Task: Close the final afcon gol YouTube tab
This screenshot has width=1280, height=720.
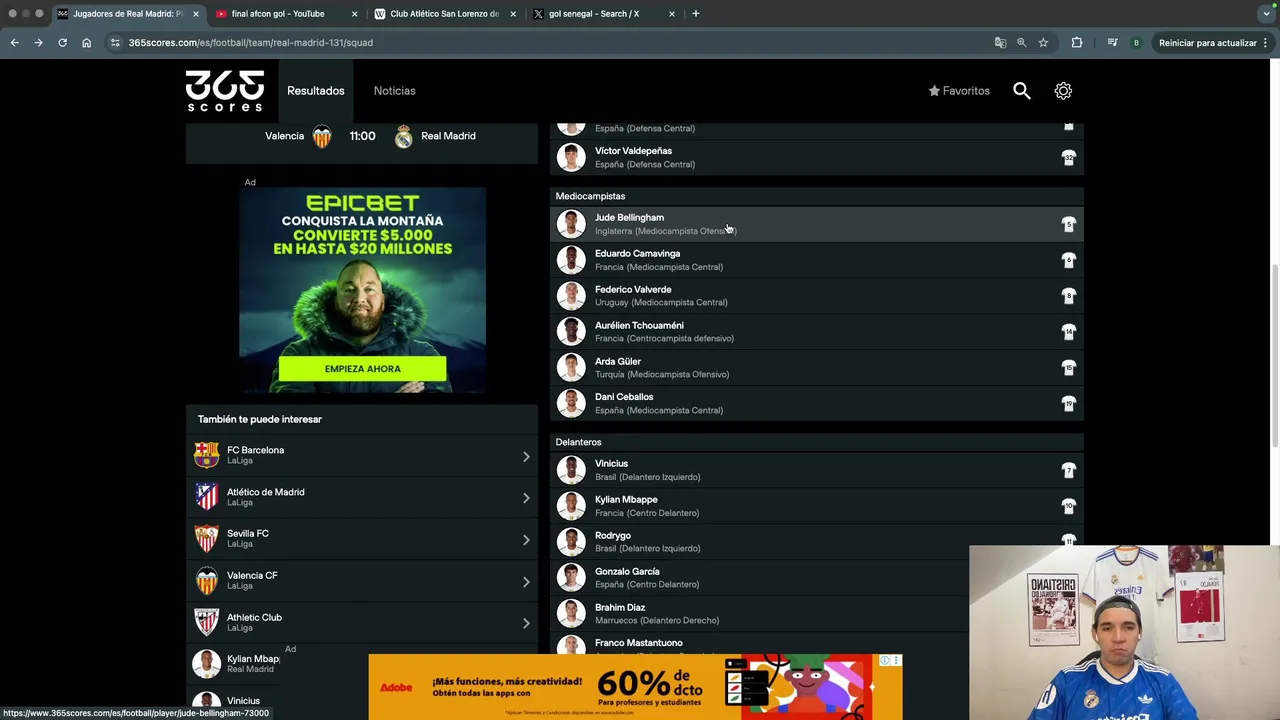Action: [x=354, y=14]
